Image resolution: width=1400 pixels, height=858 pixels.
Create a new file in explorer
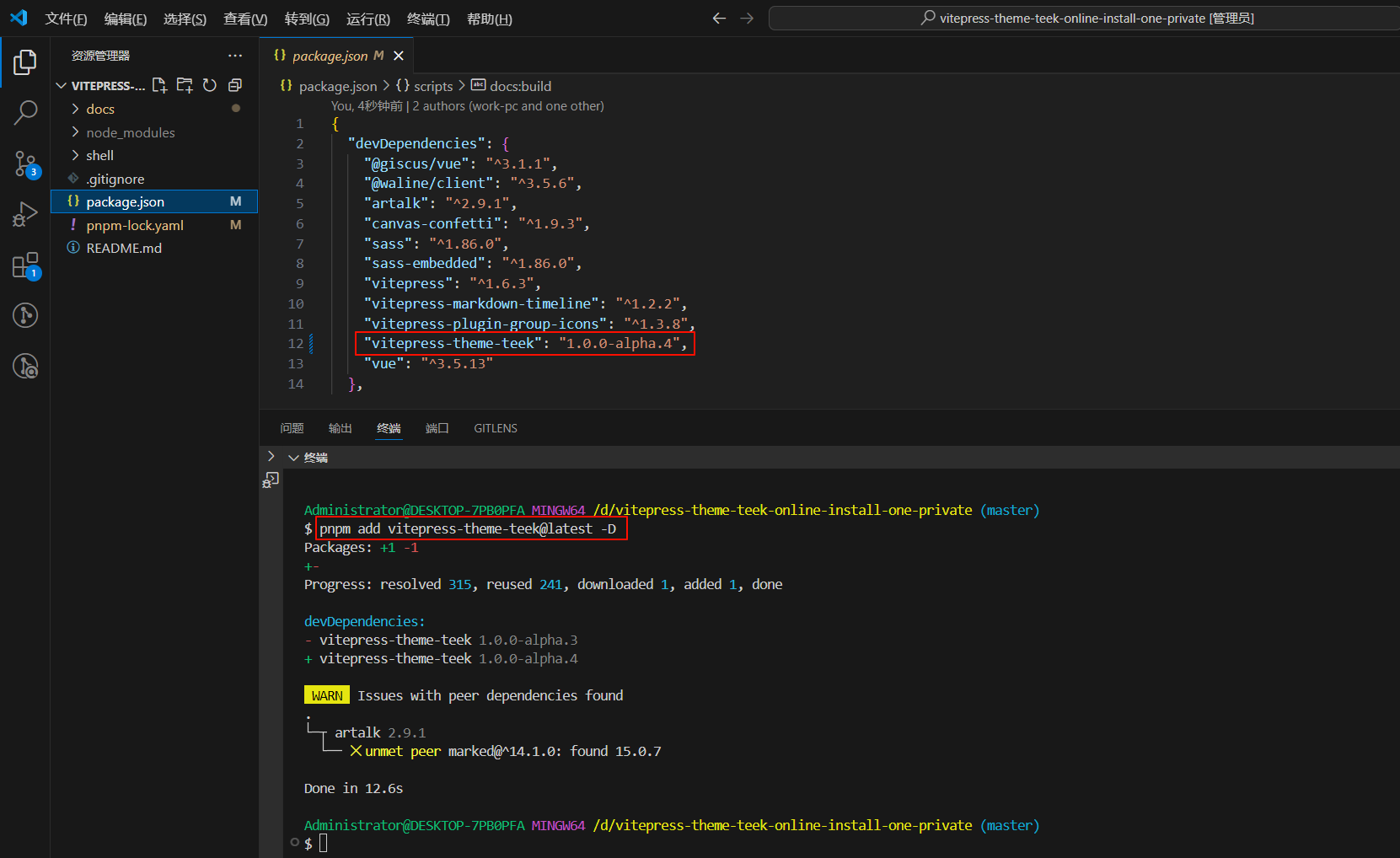(x=159, y=85)
